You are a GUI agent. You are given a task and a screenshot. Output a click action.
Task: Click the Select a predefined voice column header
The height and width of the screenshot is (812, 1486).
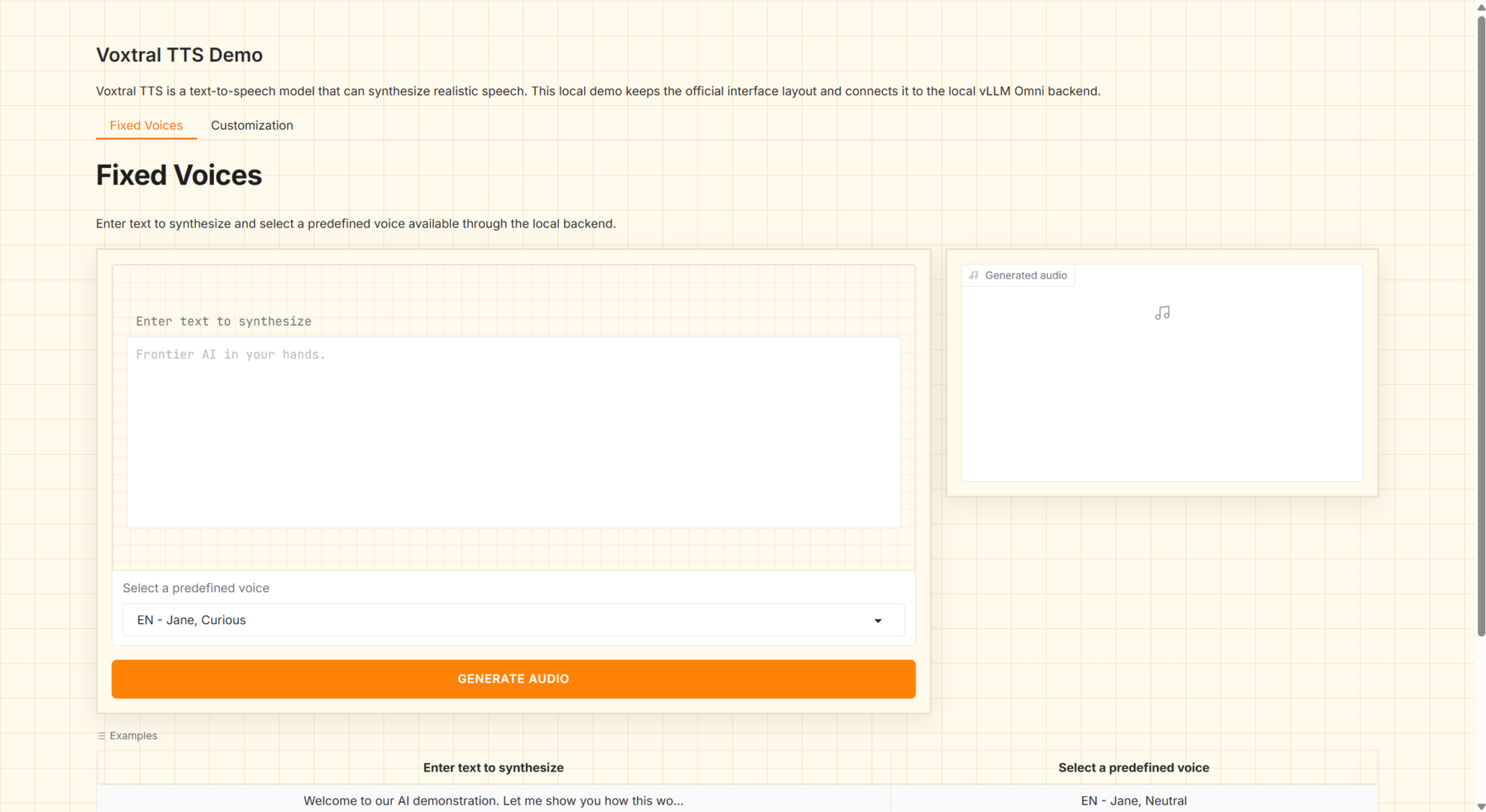pyautogui.click(x=1133, y=768)
